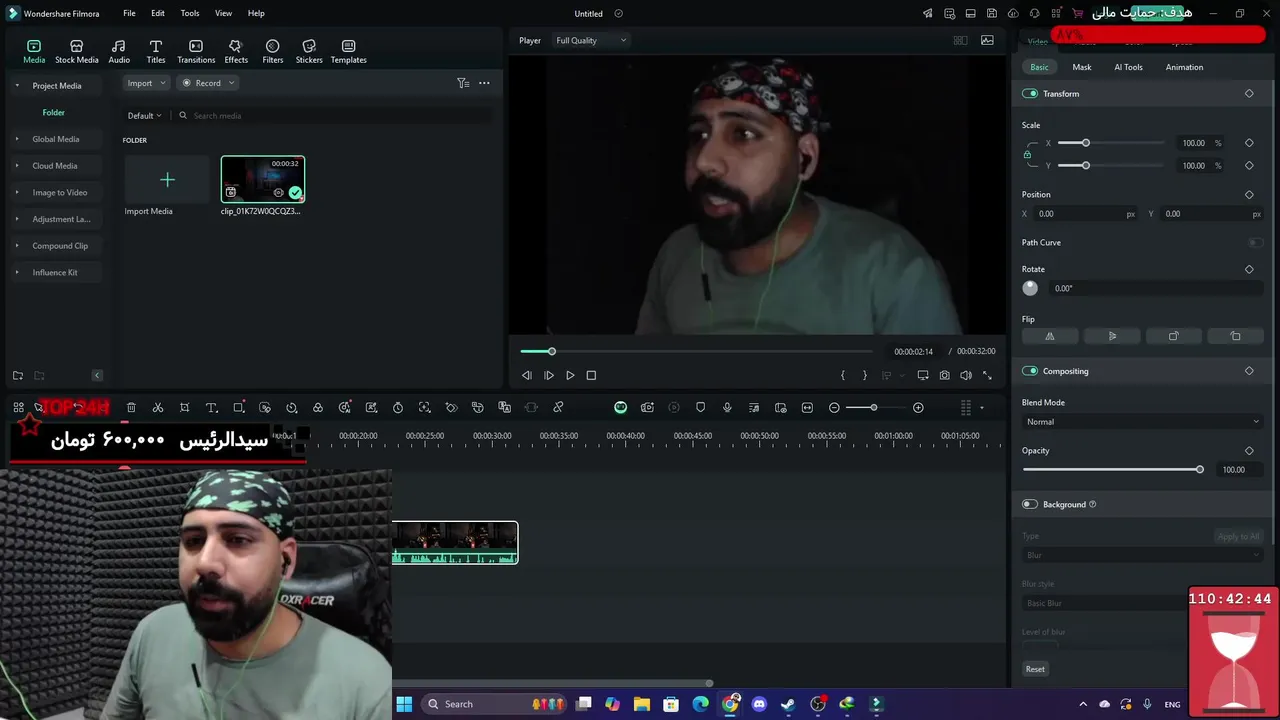1280x720 pixels.
Task: Play the preview with the play button
Action: [570, 376]
